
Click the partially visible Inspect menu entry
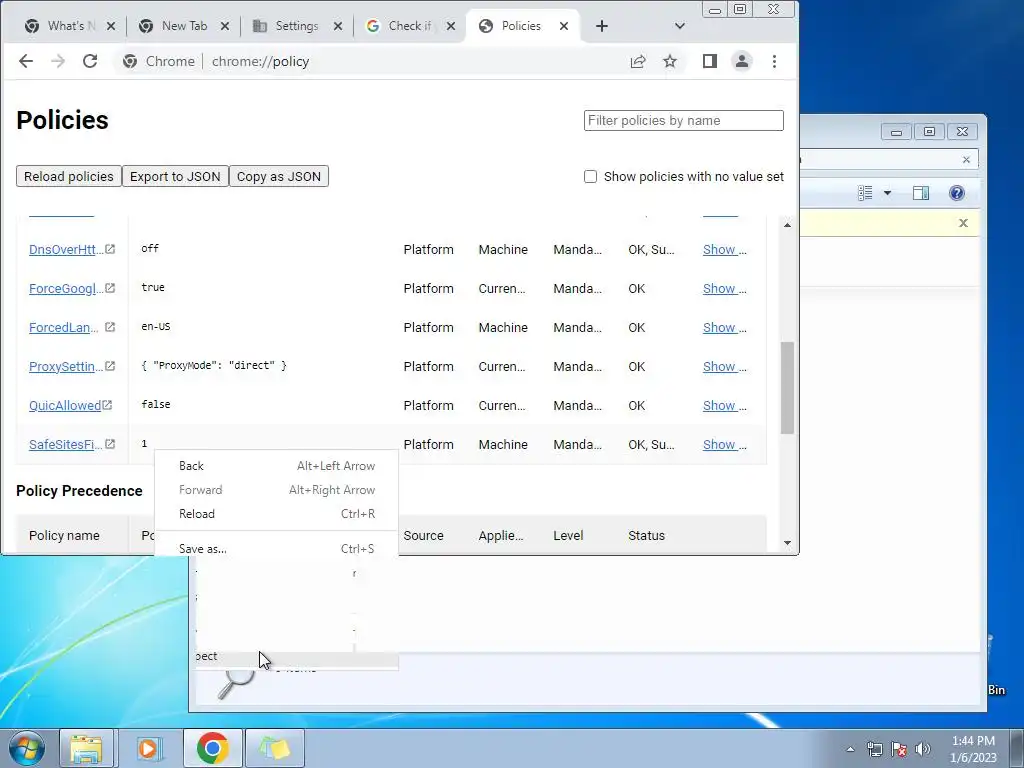tap(297, 657)
